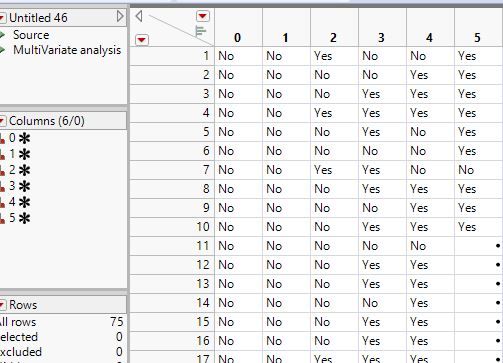Open rows red triangle menu in grid corner
The width and height of the screenshot is (503, 363).
coord(142,40)
